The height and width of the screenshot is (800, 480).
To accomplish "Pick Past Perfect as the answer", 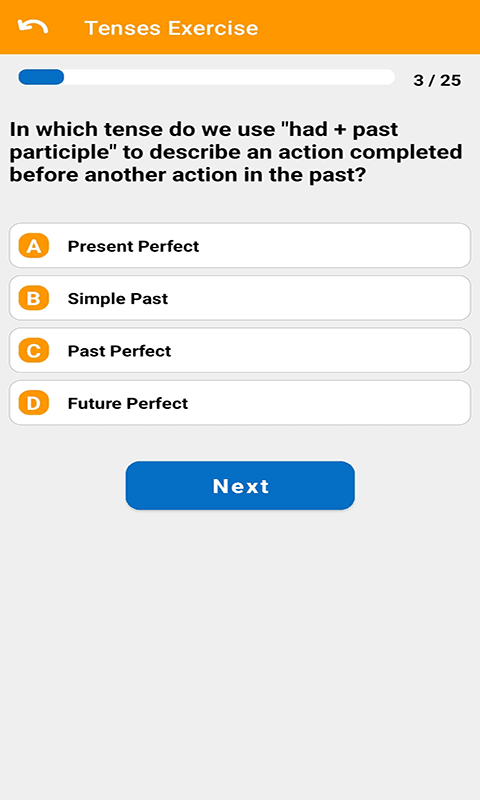I will 240,351.
